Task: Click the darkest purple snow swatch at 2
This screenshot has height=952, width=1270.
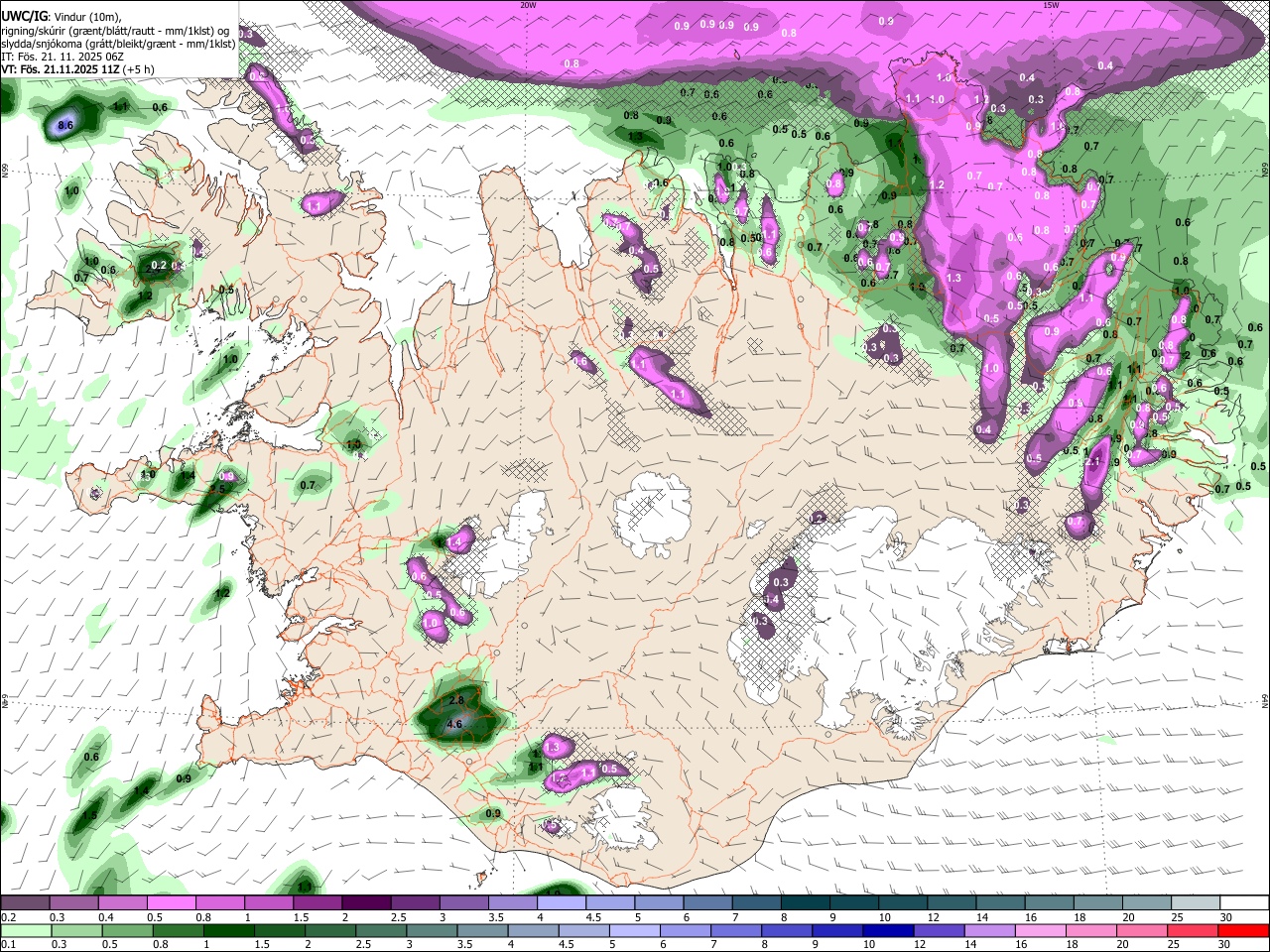Action: click(x=367, y=903)
